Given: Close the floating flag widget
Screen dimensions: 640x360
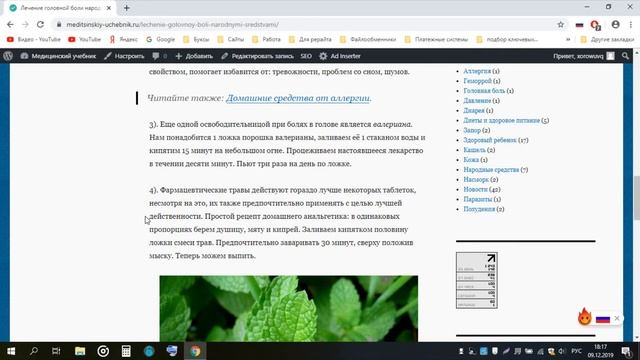Looking at the screenshot, I should (617, 318).
